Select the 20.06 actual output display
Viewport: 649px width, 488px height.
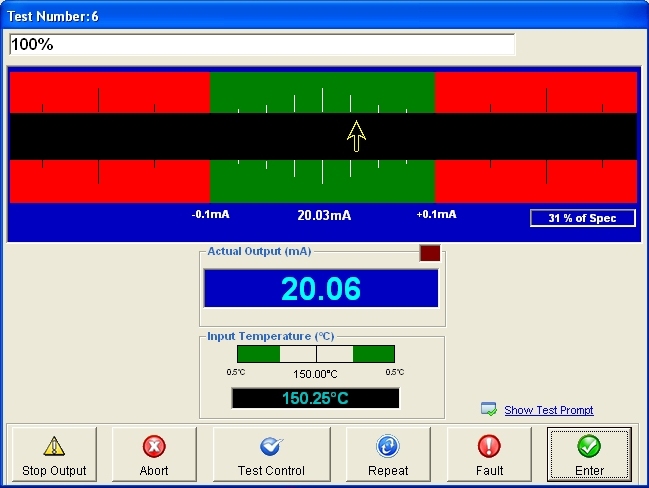[321, 288]
